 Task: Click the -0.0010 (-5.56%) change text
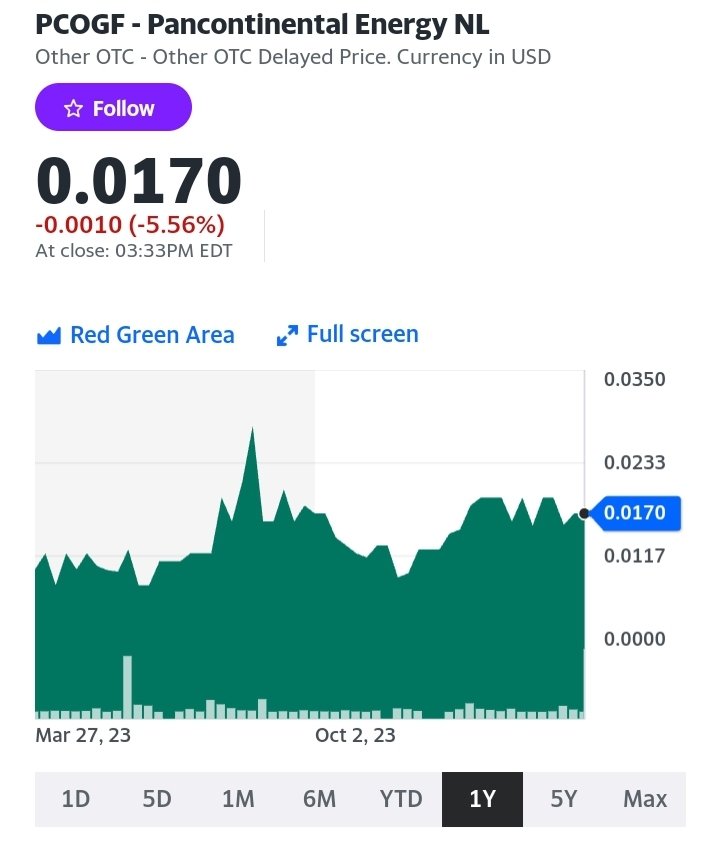click(x=130, y=224)
